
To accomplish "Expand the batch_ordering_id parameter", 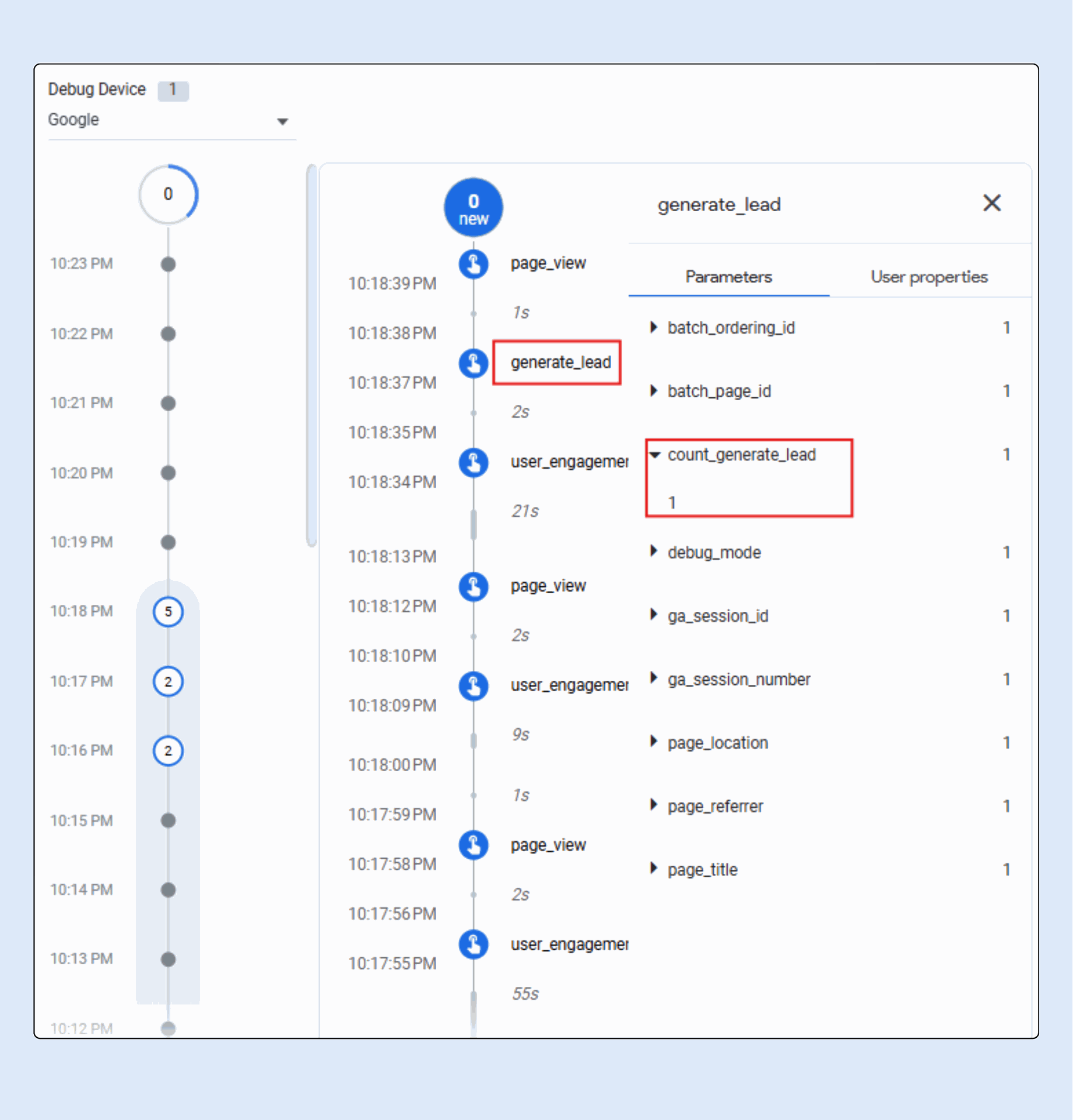I will [x=654, y=328].
